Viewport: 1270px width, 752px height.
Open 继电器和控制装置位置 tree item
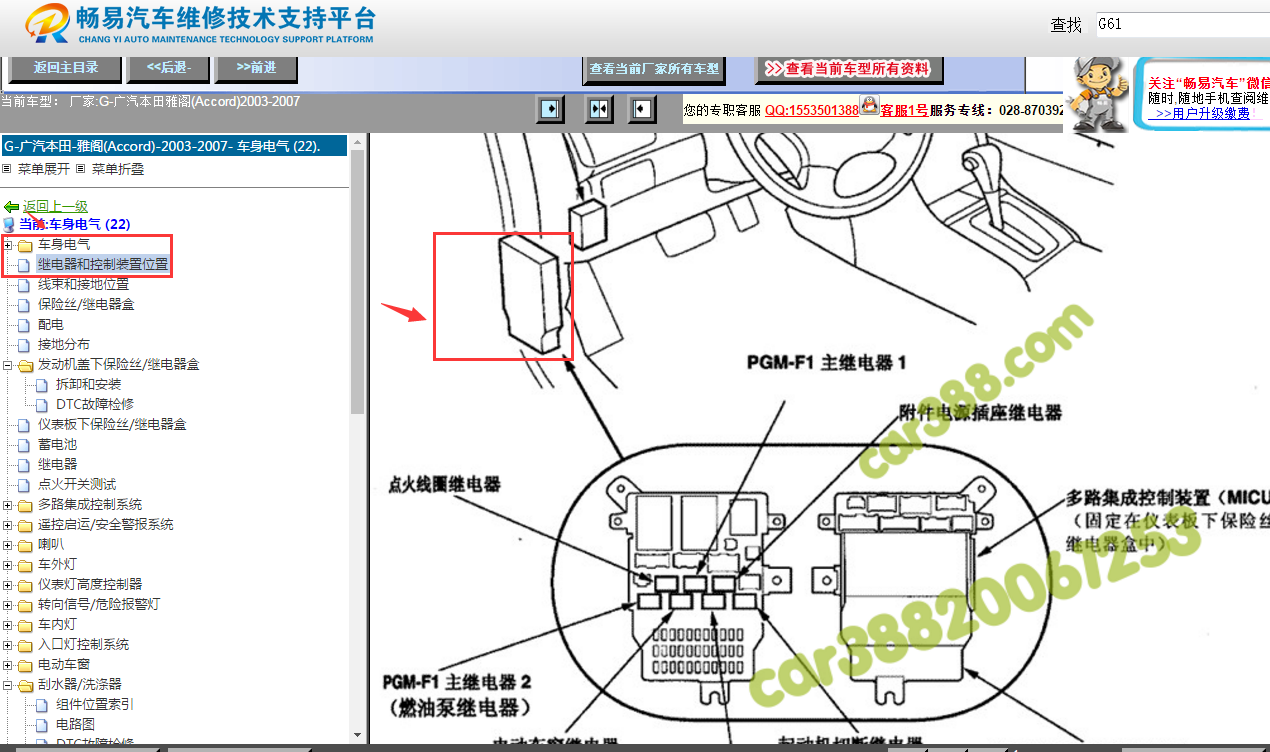coord(103,265)
